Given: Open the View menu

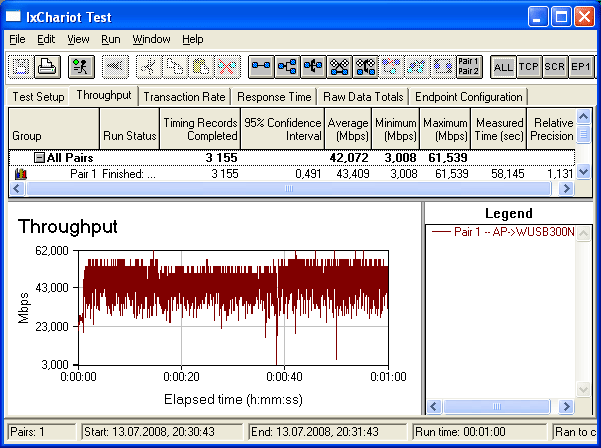Looking at the screenshot, I should pyautogui.click(x=78, y=39).
